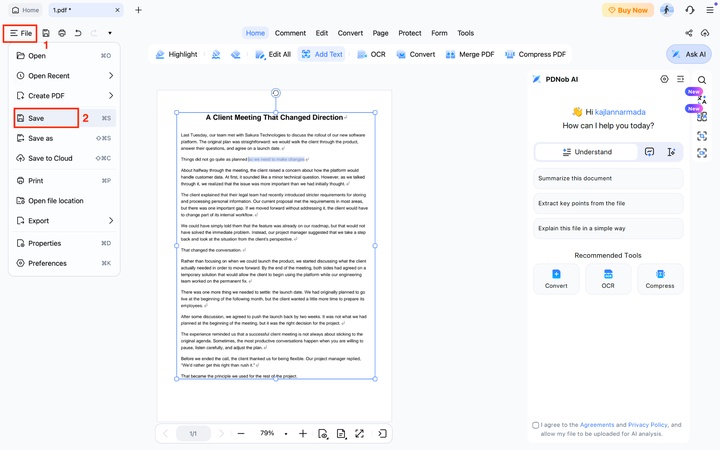Open the quick access toolbar dropdown arrow
This screenshot has width=720, height=450.
(x=110, y=33)
